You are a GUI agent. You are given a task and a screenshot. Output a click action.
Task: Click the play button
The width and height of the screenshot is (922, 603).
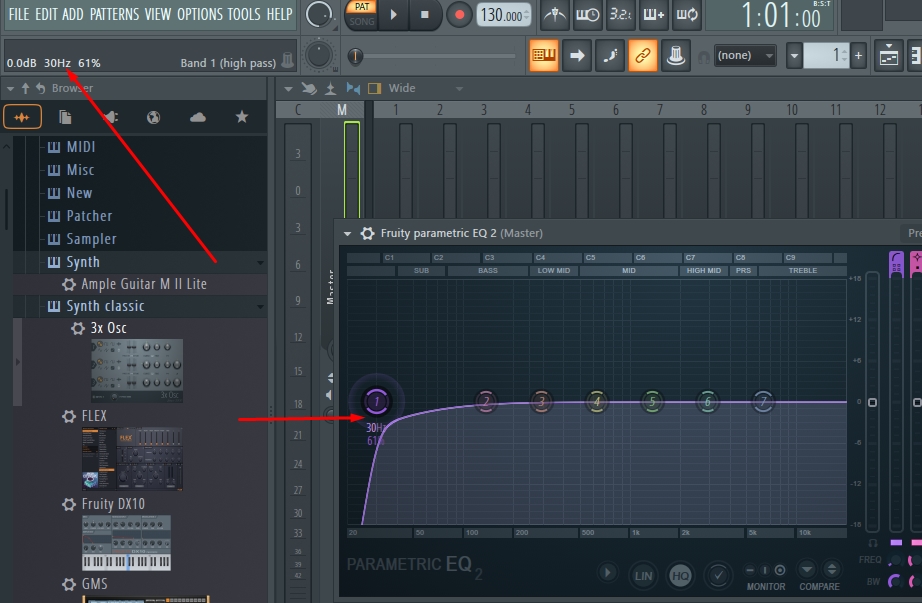click(393, 15)
